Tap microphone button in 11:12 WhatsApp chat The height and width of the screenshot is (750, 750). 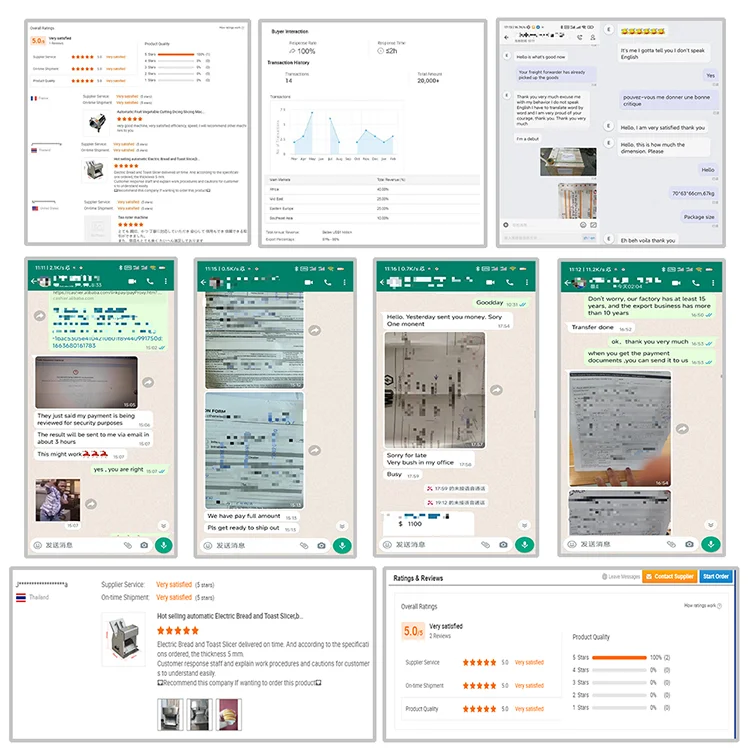711,544
